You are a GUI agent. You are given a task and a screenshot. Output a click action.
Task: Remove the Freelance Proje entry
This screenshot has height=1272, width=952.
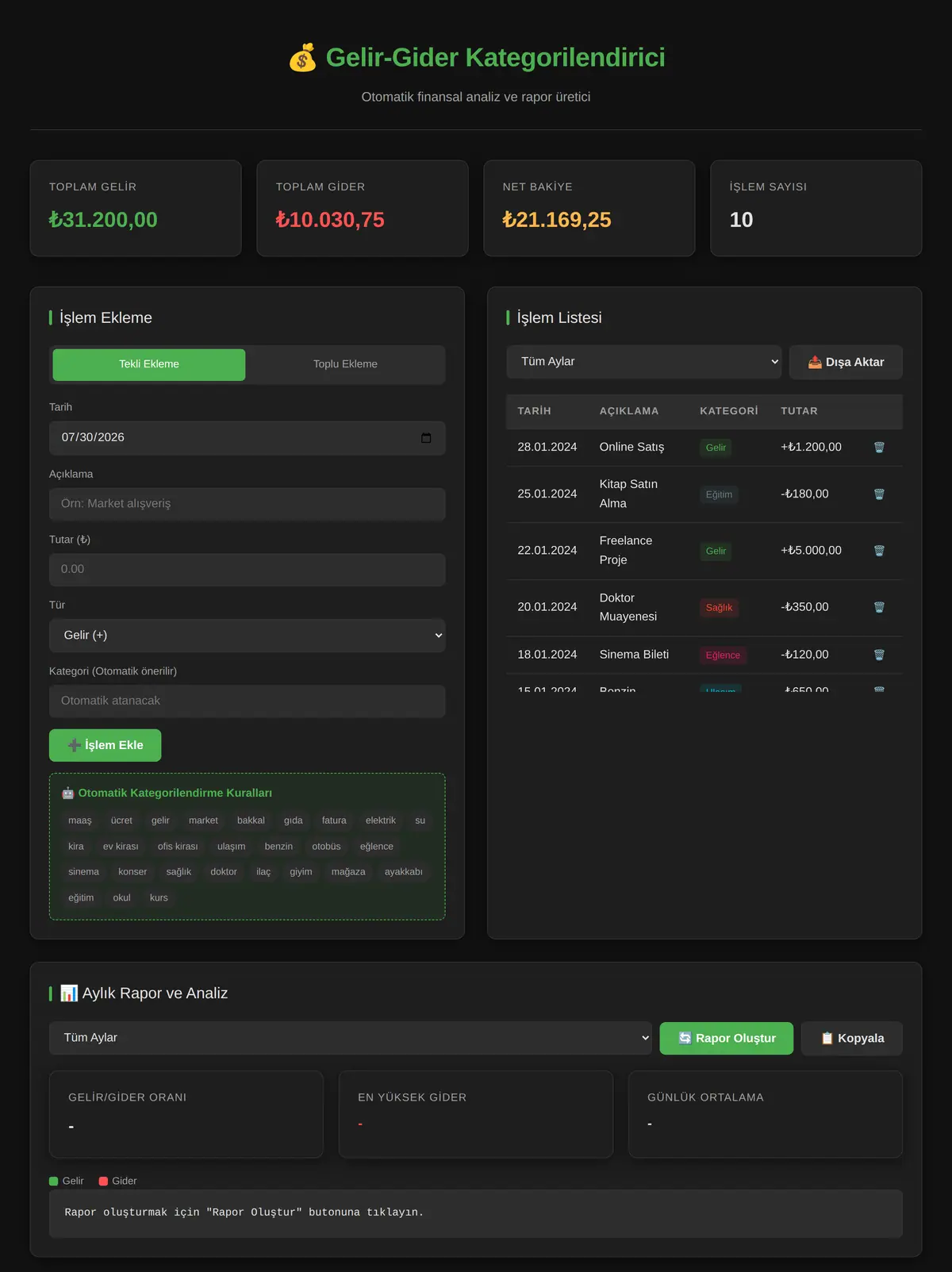point(879,551)
